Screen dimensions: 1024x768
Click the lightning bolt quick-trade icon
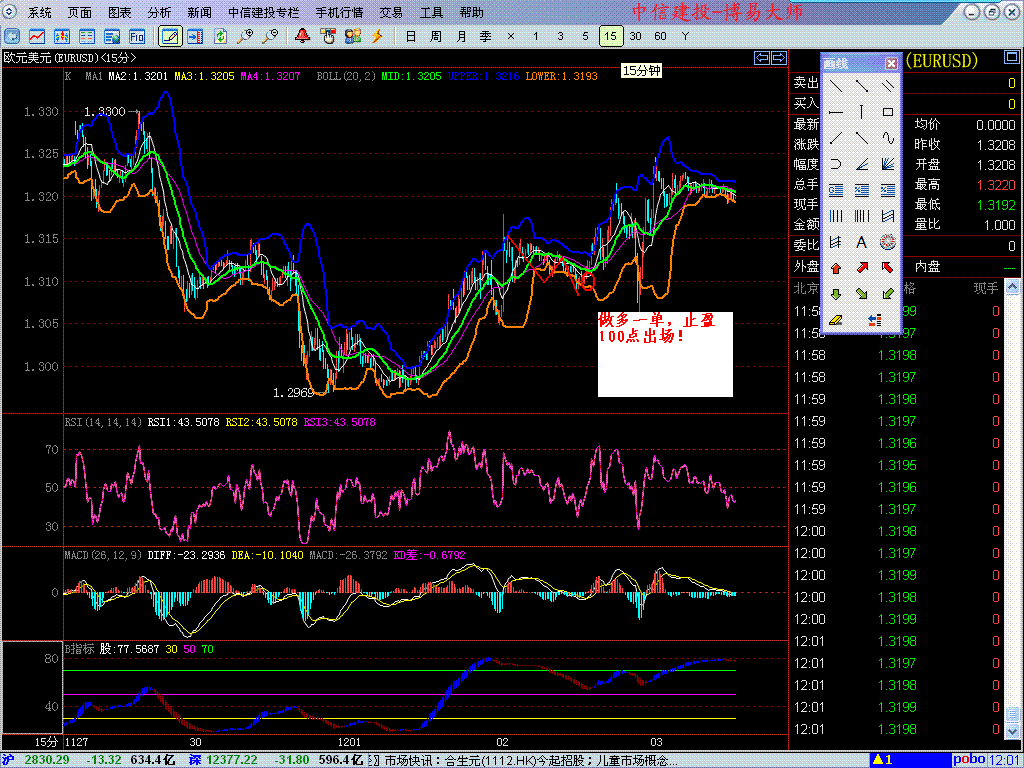(377, 36)
